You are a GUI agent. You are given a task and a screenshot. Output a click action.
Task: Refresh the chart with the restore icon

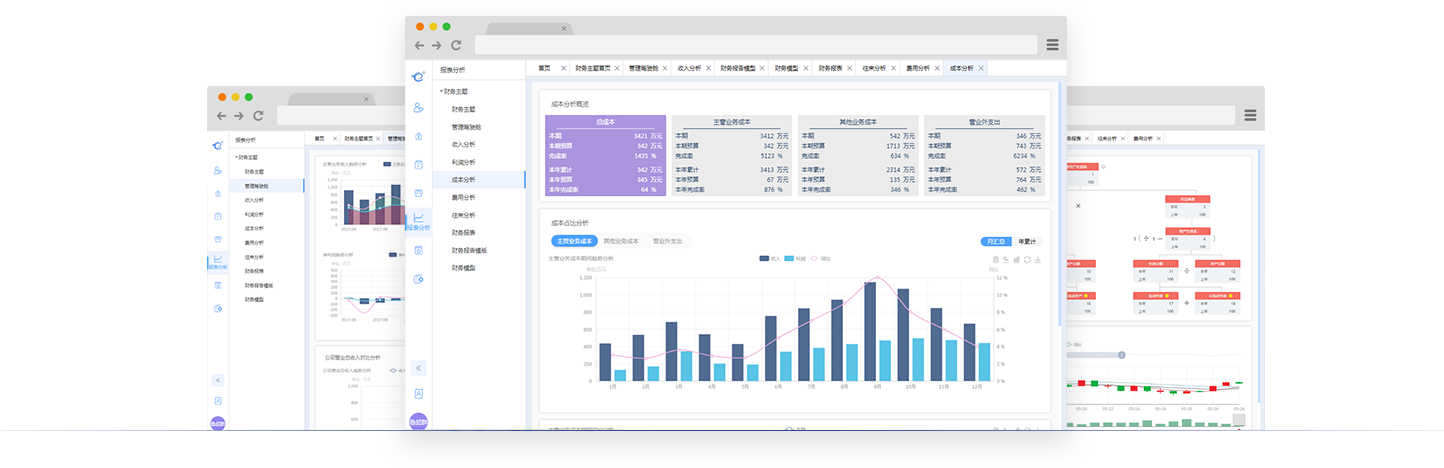pos(1027,259)
